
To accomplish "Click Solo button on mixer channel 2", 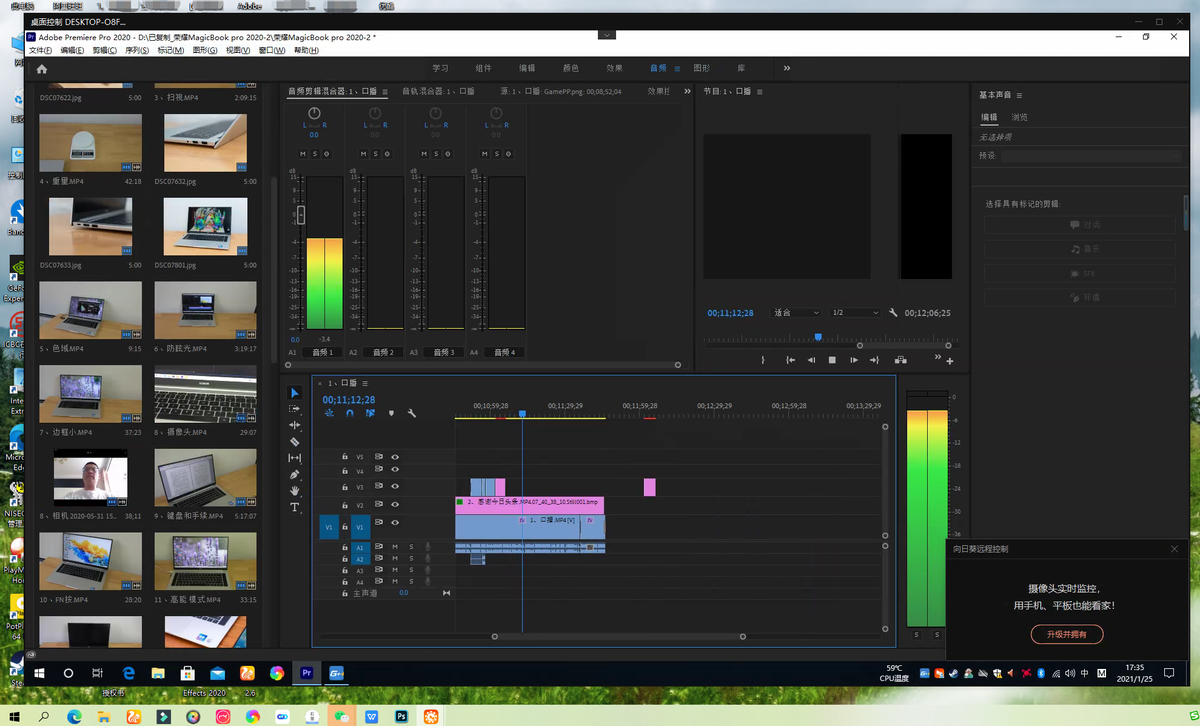I will (375, 154).
